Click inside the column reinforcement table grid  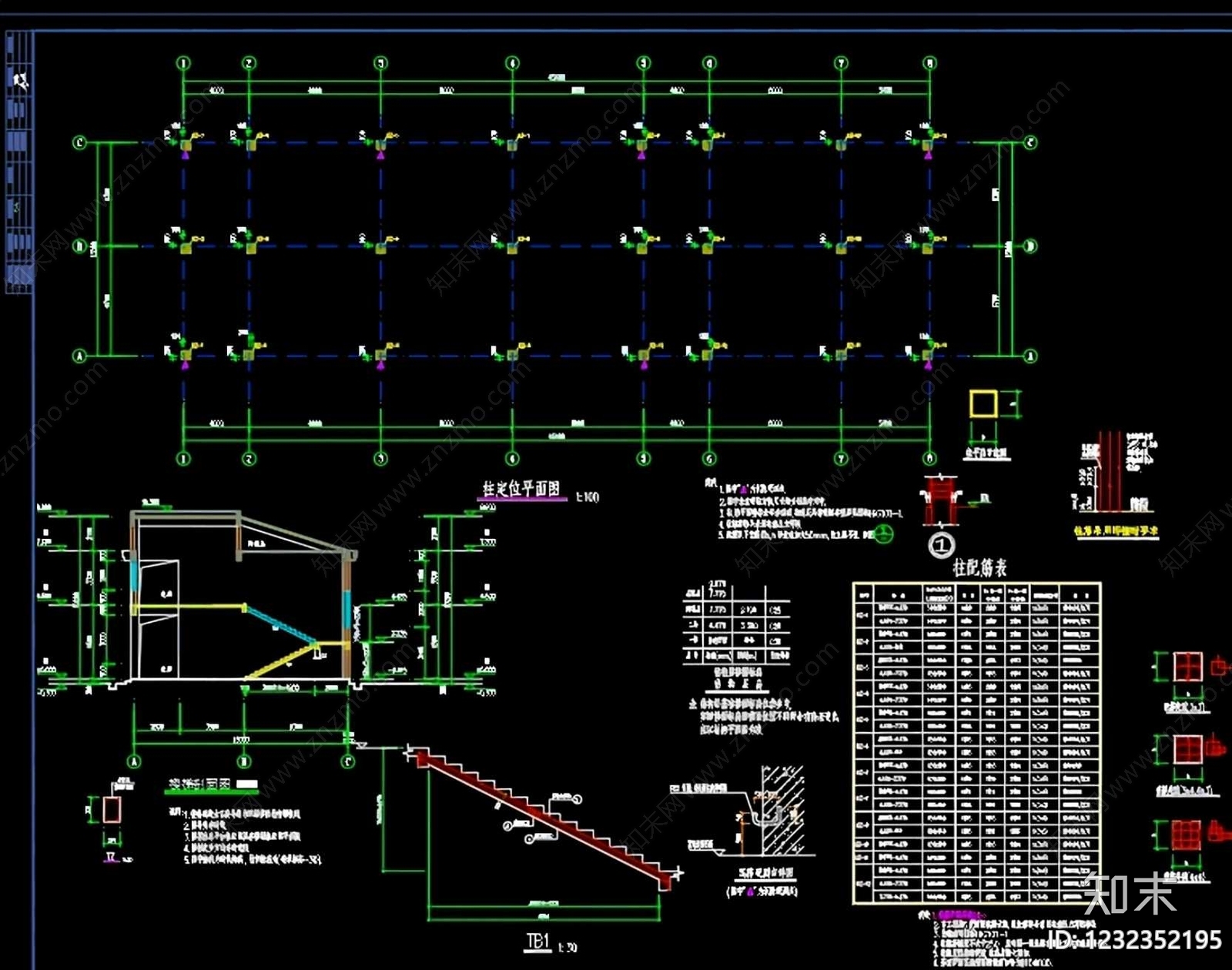click(977, 744)
